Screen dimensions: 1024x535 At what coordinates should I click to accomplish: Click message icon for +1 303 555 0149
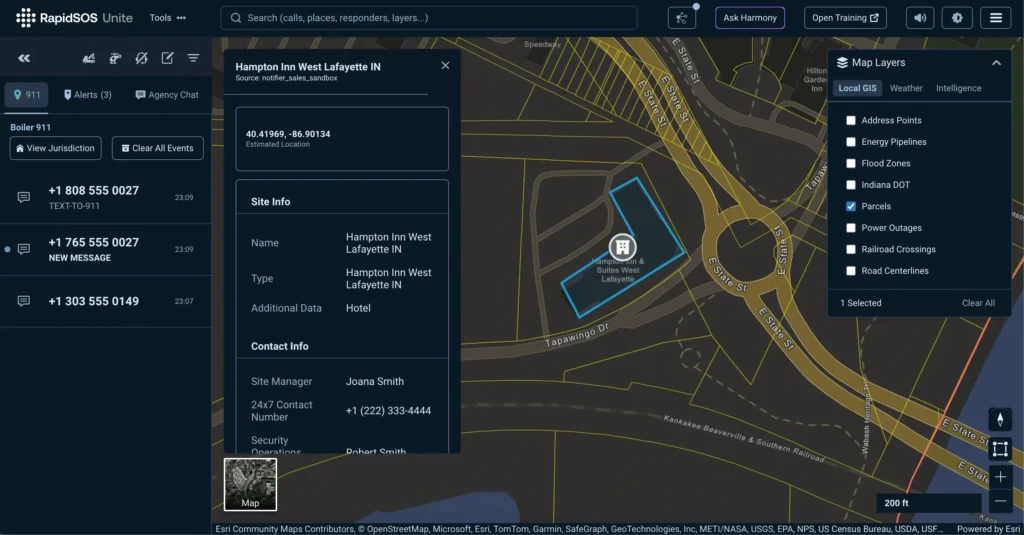click(x=24, y=301)
